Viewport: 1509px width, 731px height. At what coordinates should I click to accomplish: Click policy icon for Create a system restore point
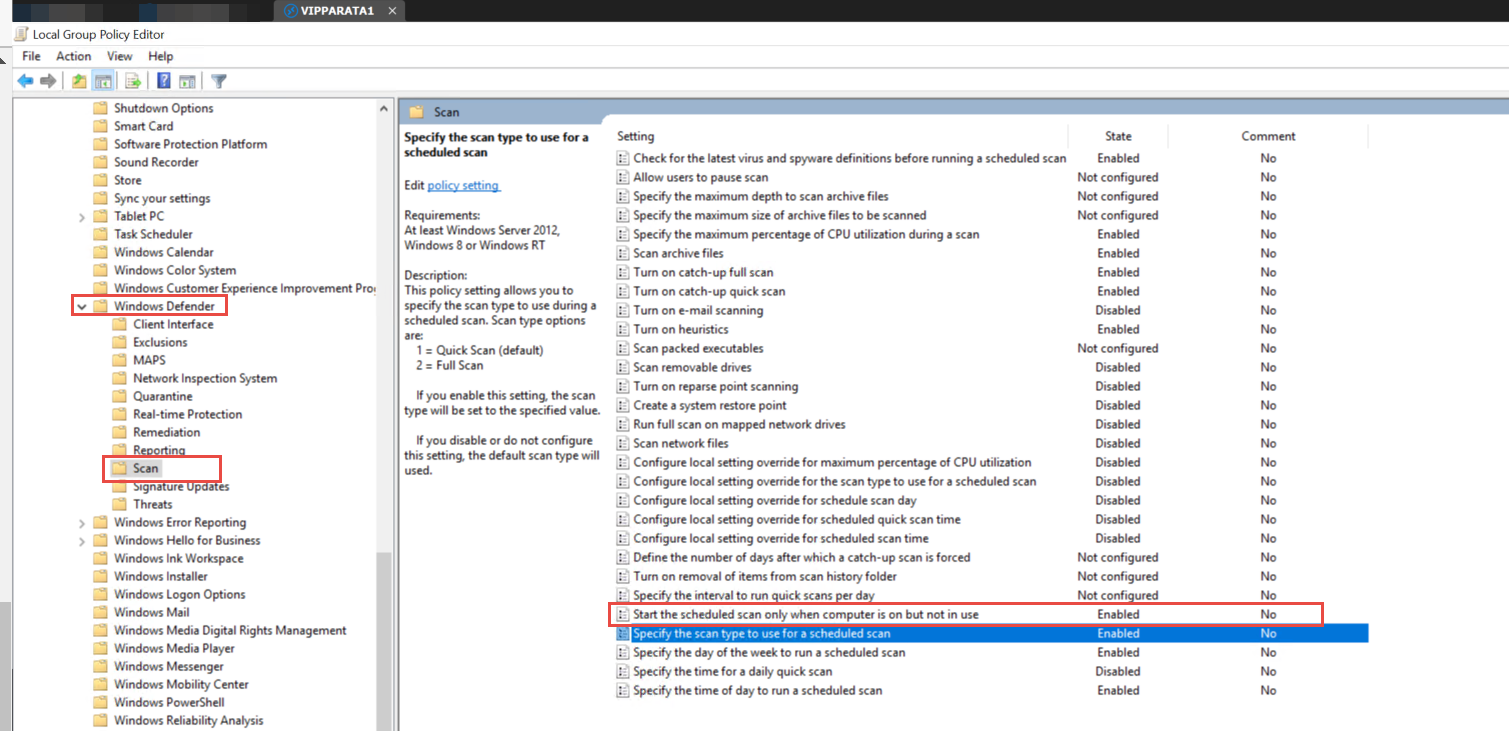623,405
